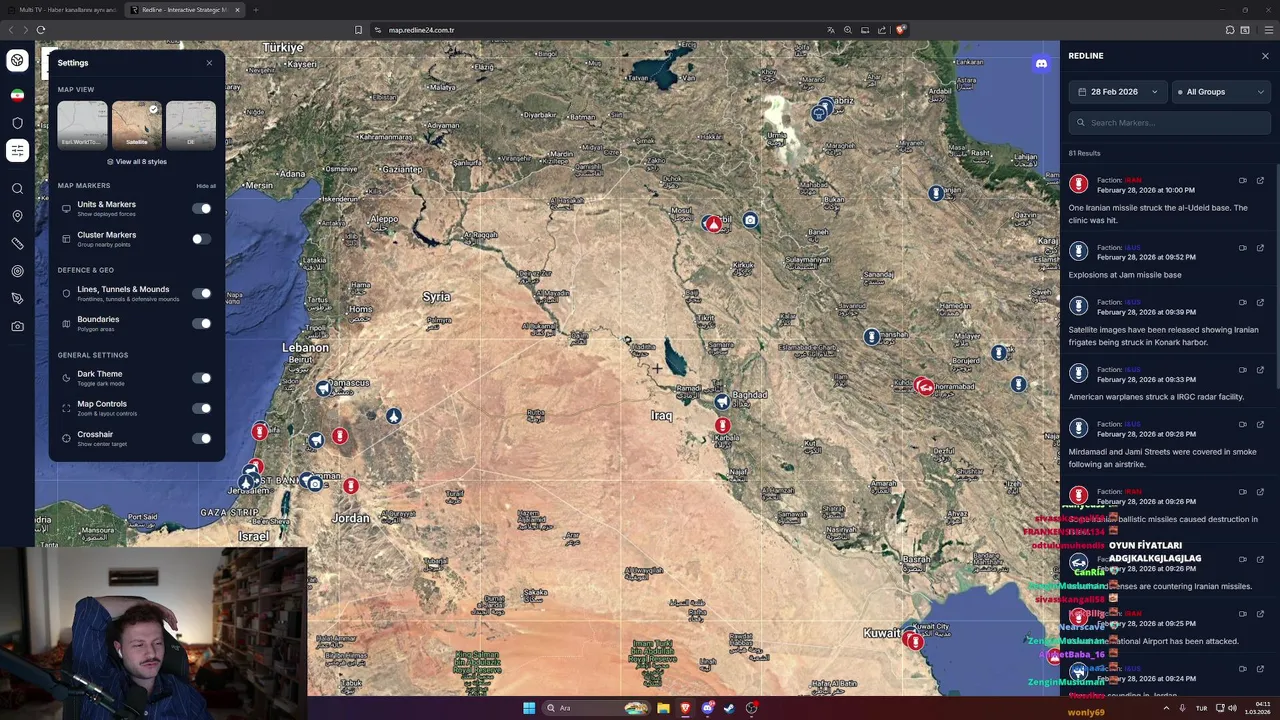Play video for al-Udeid base event
The width and height of the screenshot is (1280, 720).
pyautogui.click(x=1242, y=181)
